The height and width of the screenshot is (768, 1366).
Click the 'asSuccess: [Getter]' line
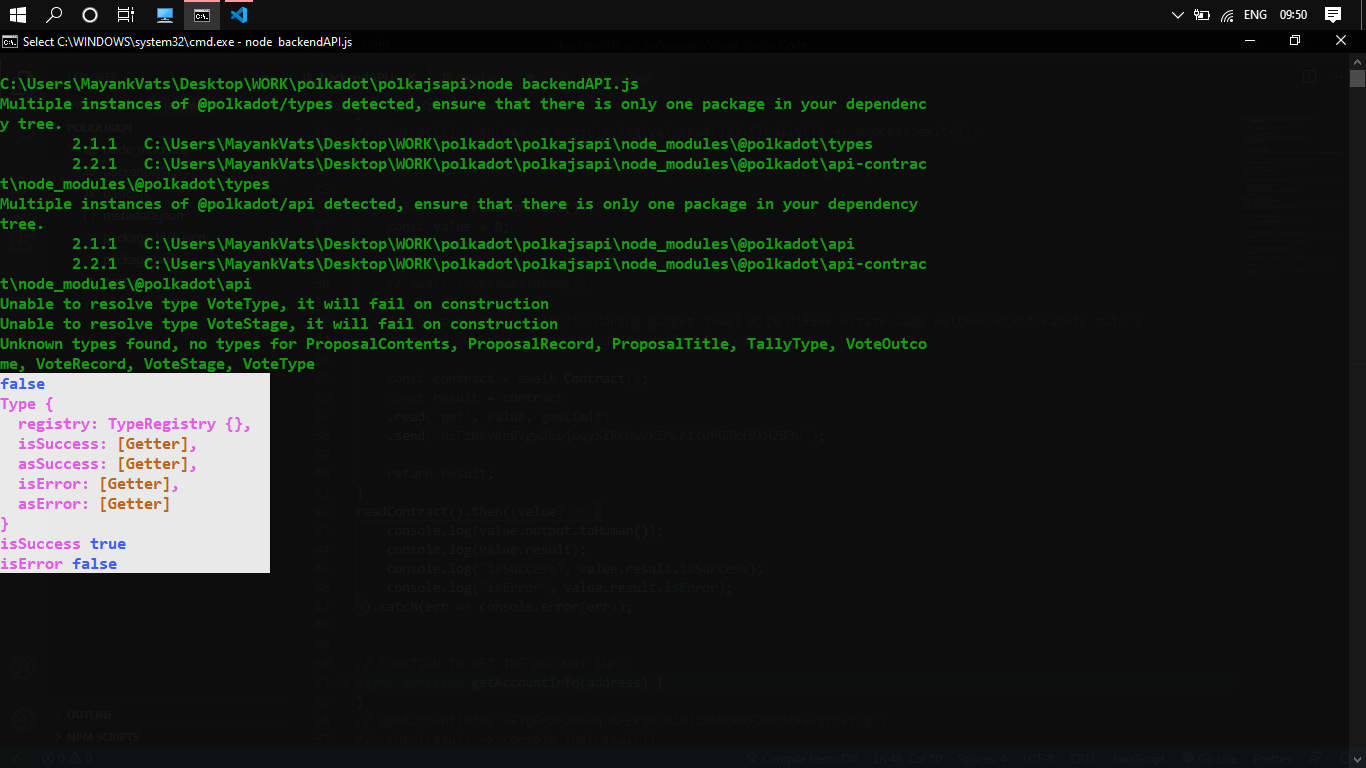point(108,464)
